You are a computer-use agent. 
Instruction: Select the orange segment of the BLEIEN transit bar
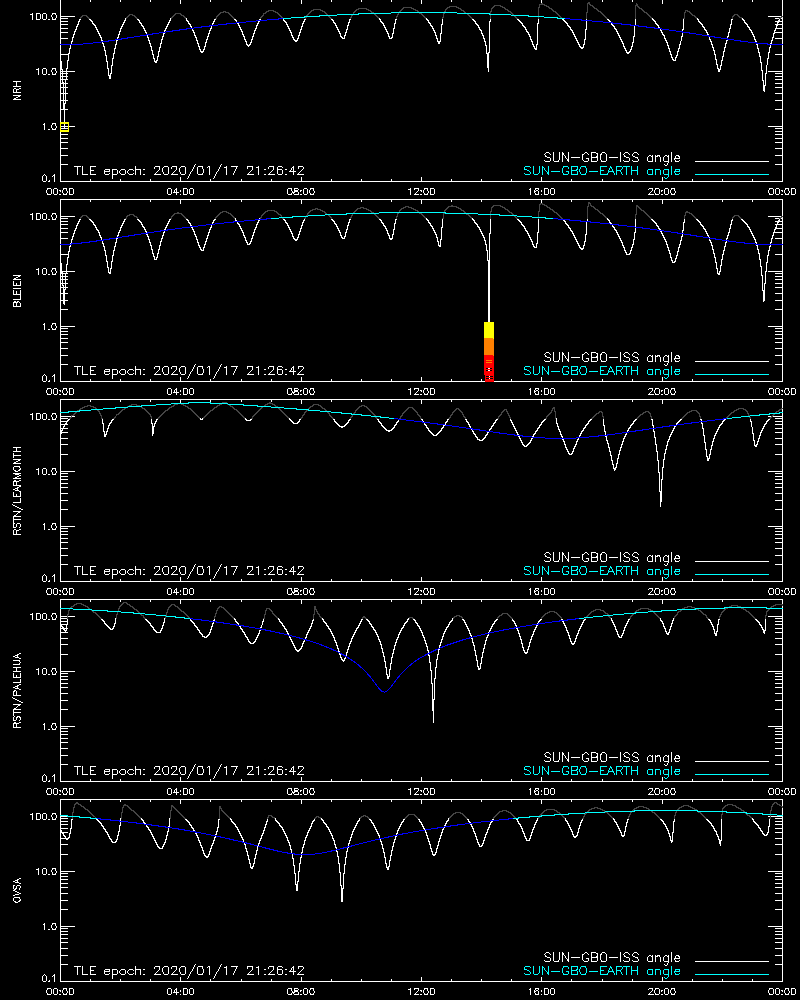pos(489,347)
